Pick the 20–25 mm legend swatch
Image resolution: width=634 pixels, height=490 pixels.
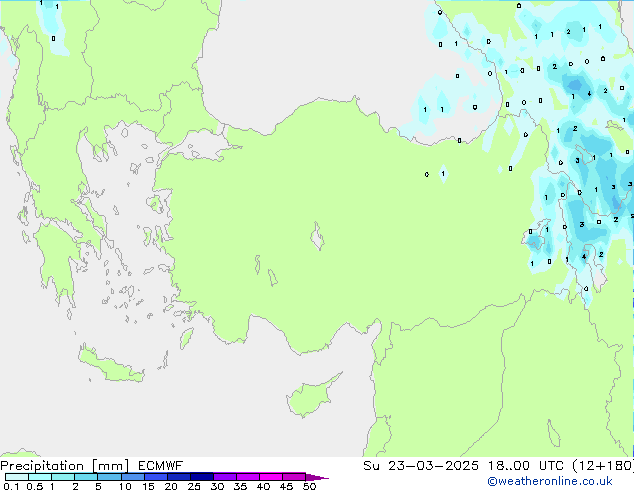point(179,477)
